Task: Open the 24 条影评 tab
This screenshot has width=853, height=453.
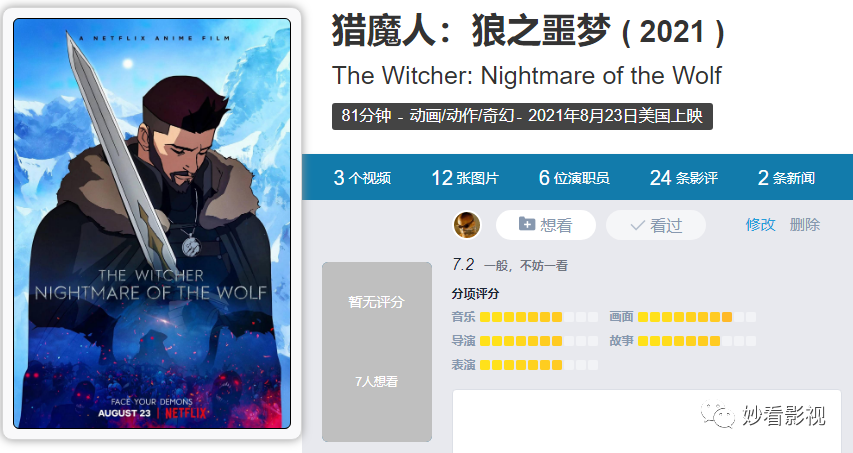Action: (x=684, y=178)
